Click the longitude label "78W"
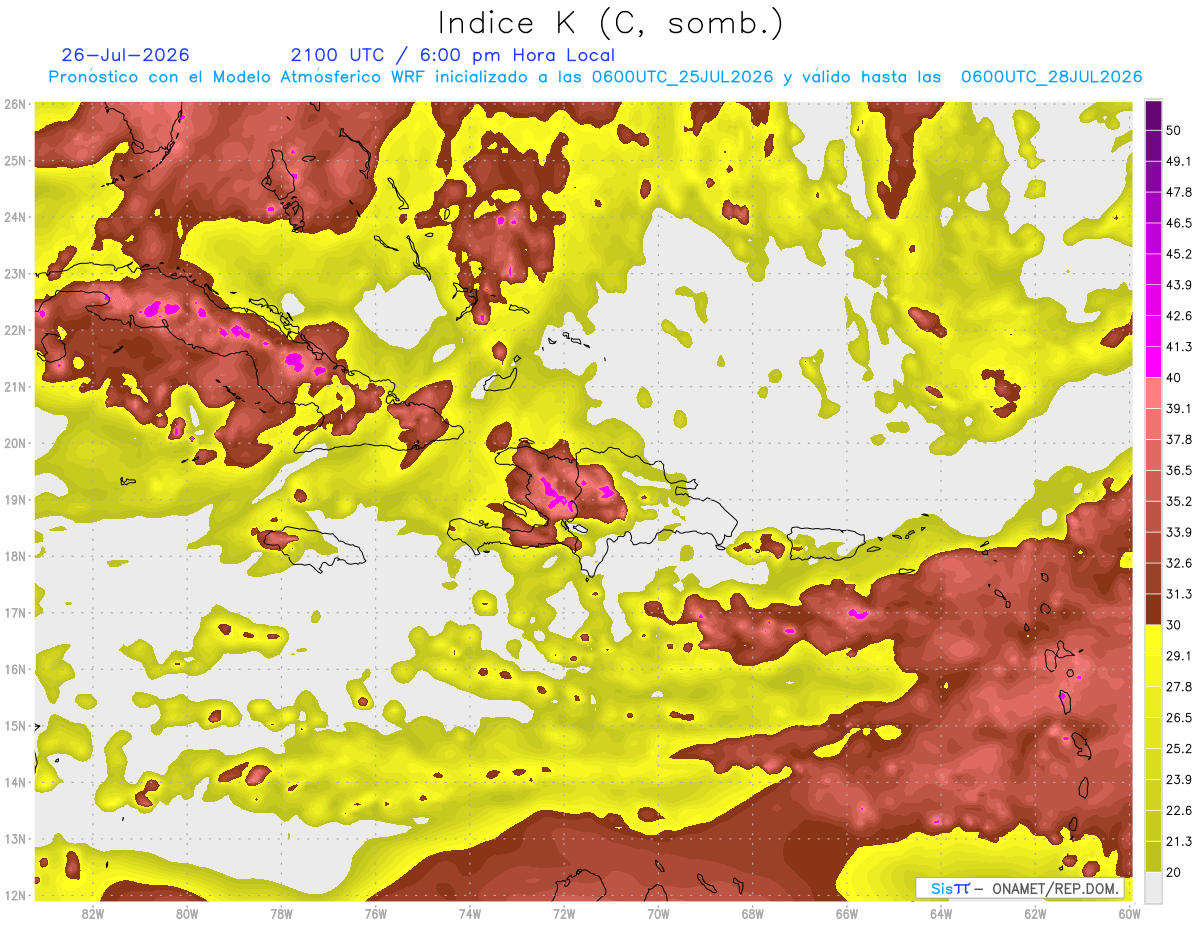The width and height of the screenshot is (1200, 927). (281, 914)
